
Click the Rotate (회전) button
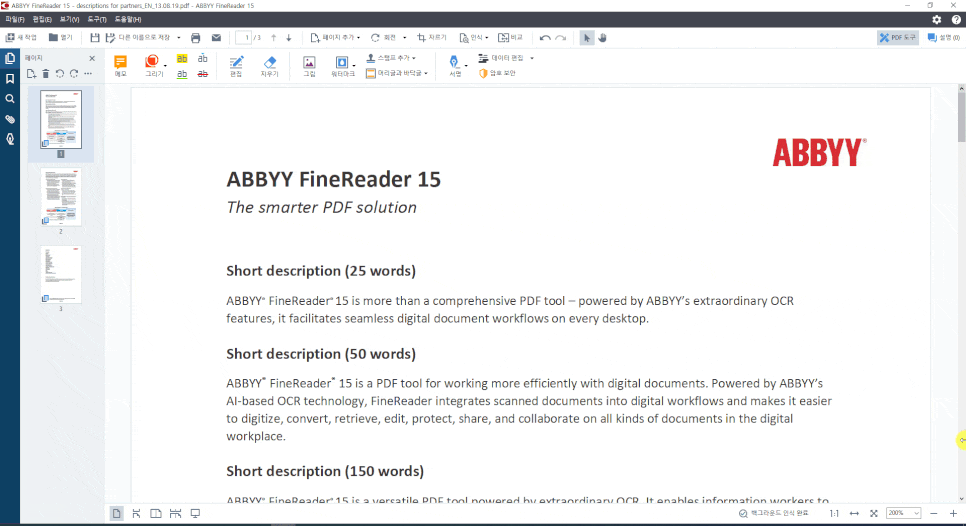pyautogui.click(x=383, y=38)
